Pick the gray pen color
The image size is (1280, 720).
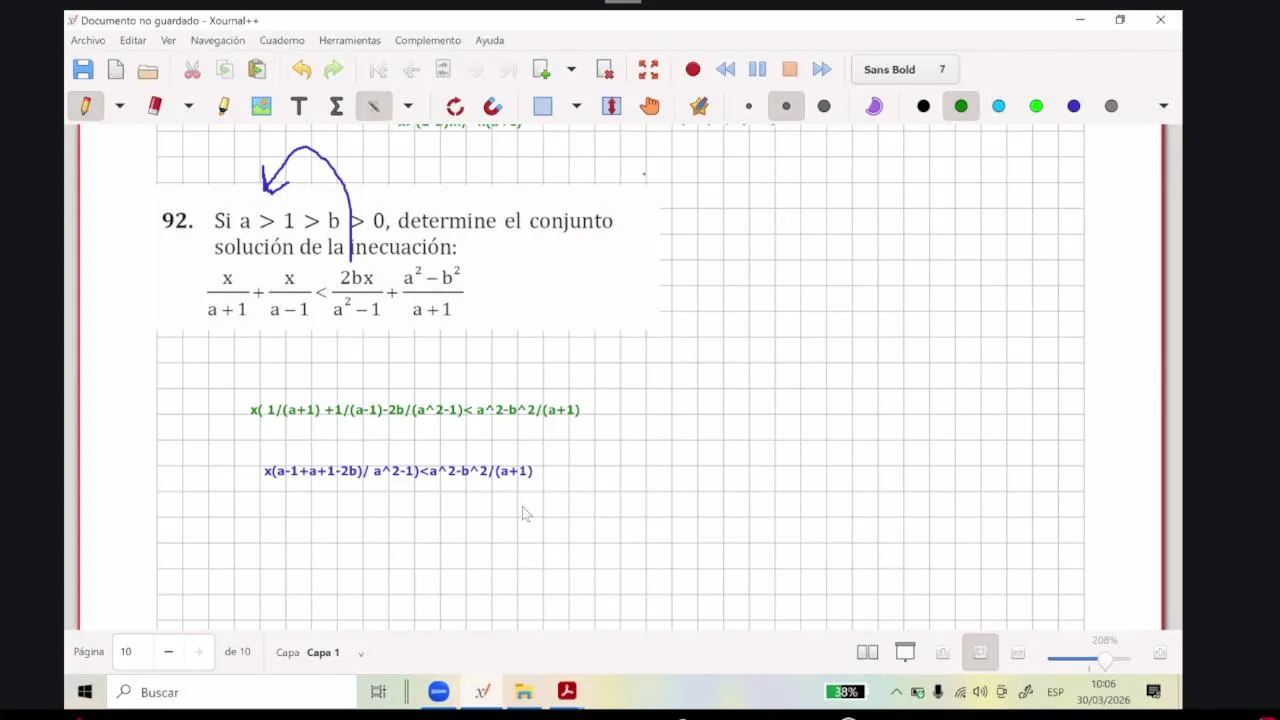pyautogui.click(x=1111, y=106)
